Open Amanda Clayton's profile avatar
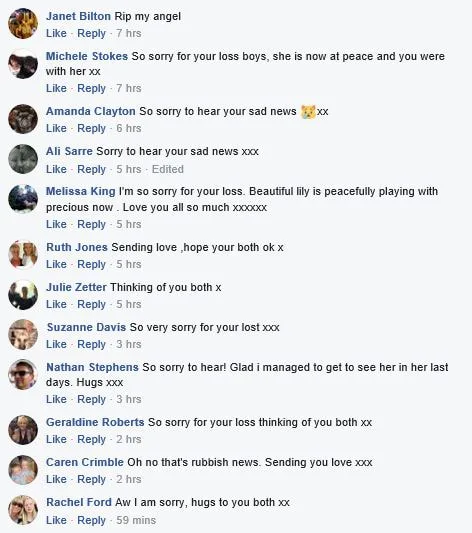472x533 pixels. pyautogui.click(x=23, y=119)
